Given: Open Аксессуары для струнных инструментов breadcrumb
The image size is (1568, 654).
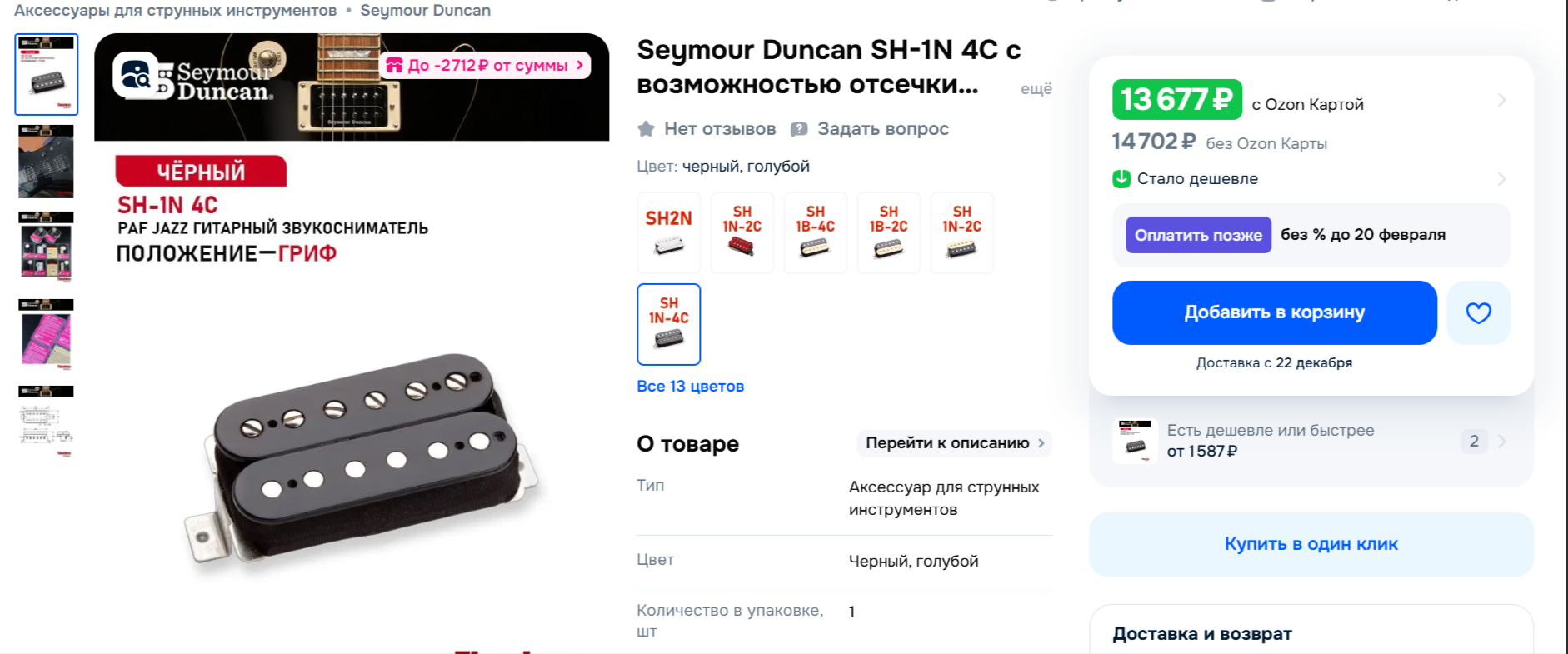Looking at the screenshot, I should pos(176,11).
